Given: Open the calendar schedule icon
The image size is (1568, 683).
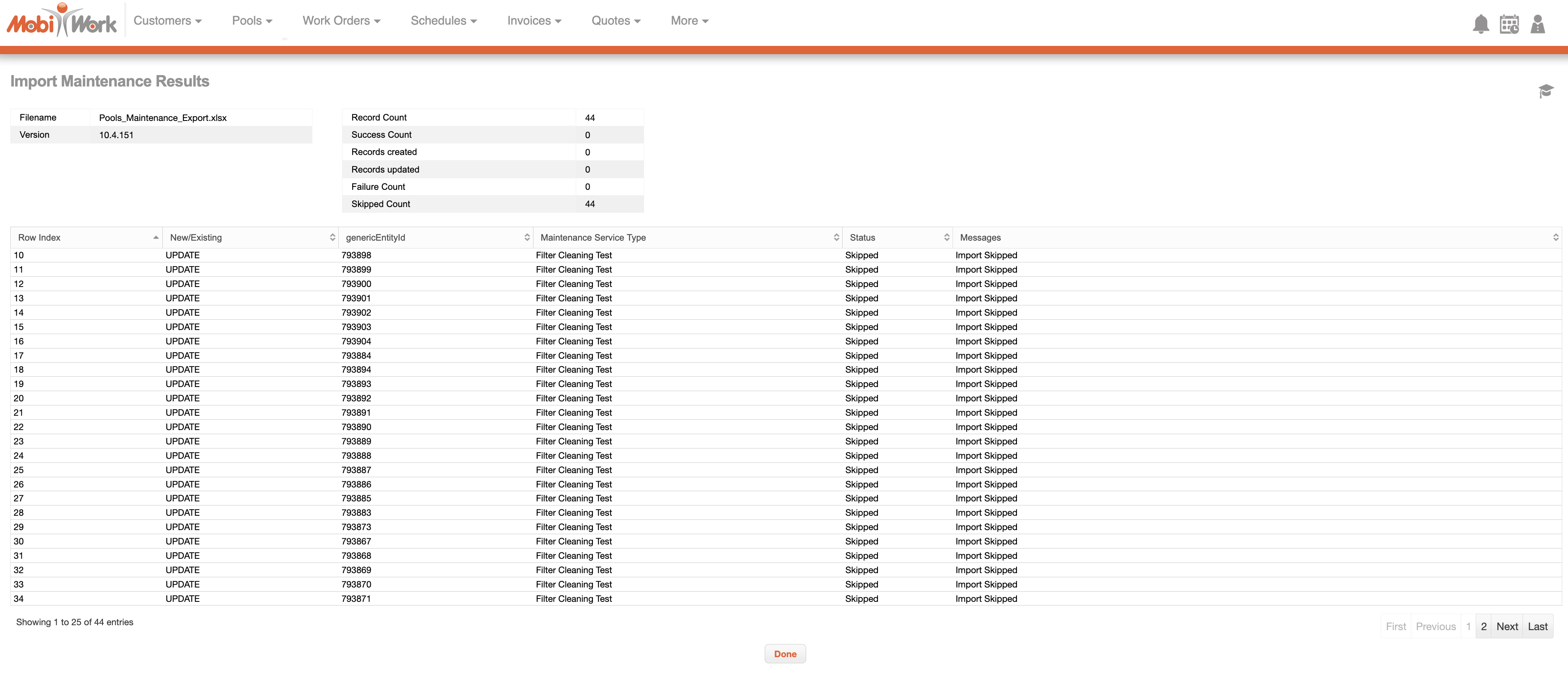Looking at the screenshot, I should tap(1509, 24).
